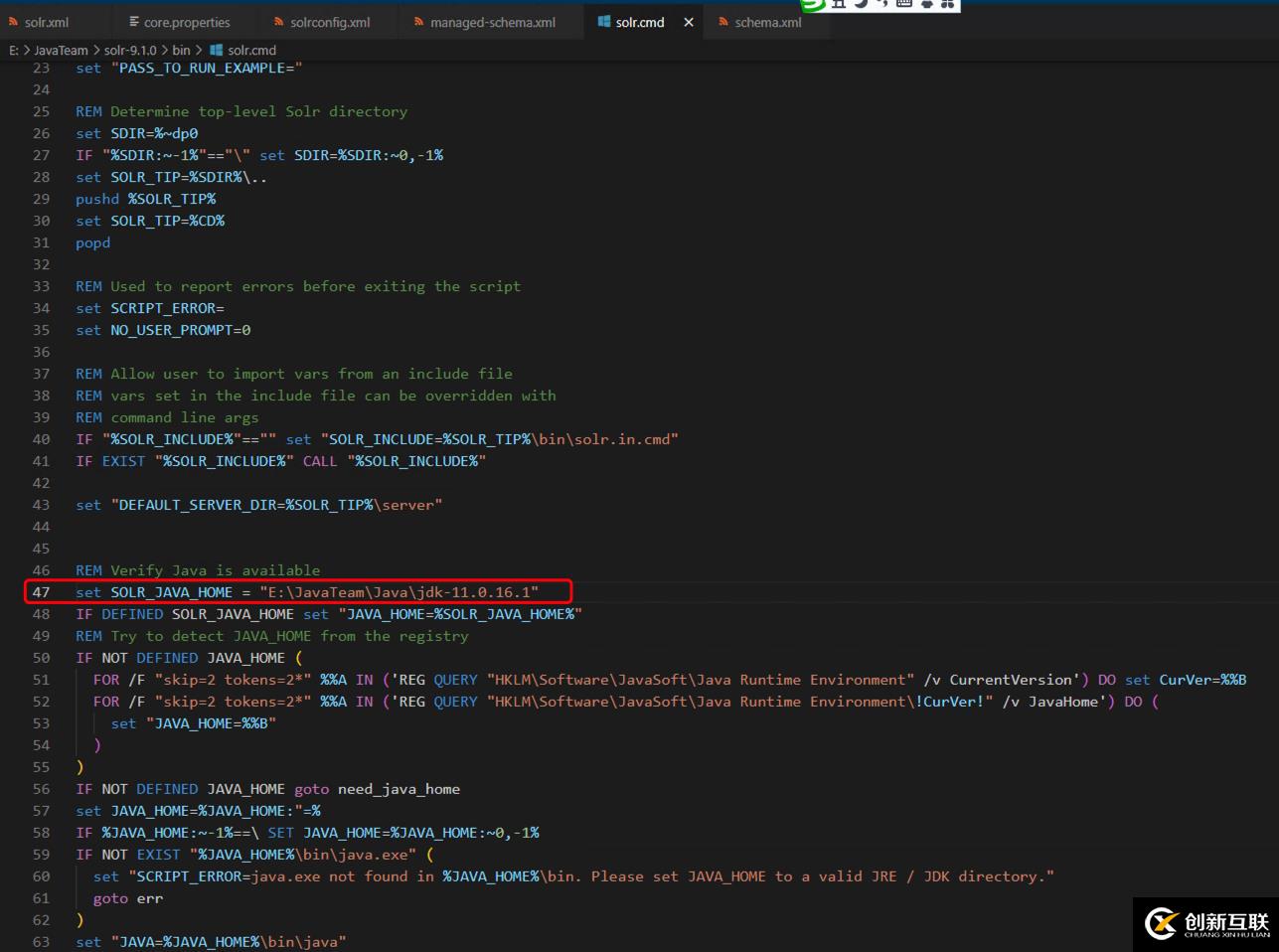Click the XML feed icon on solr.xml tab

click(x=13, y=22)
